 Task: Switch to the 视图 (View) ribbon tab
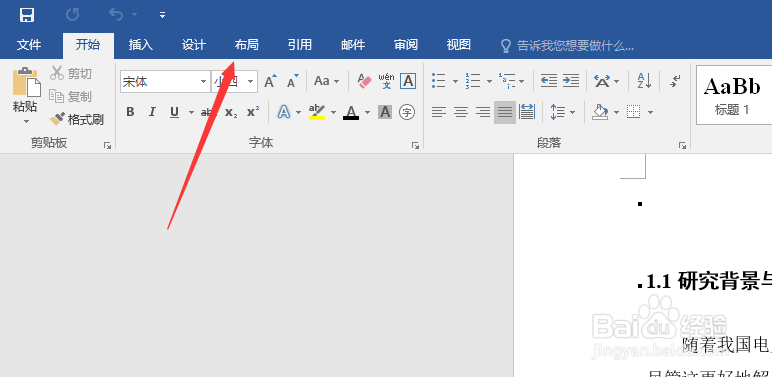coord(459,45)
